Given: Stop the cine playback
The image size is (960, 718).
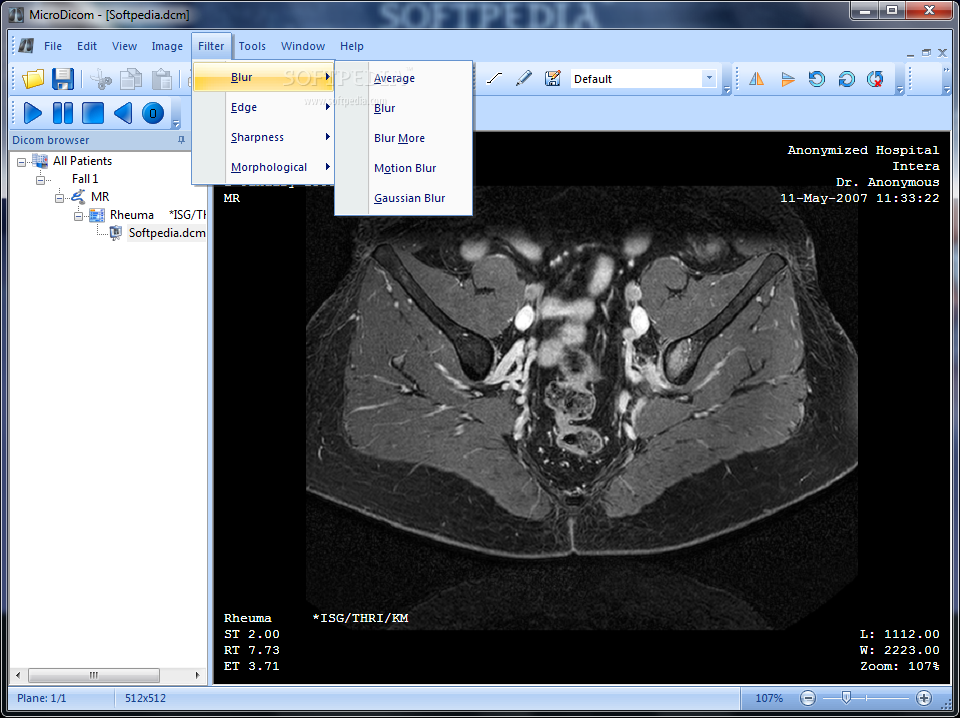Looking at the screenshot, I should 92,113.
